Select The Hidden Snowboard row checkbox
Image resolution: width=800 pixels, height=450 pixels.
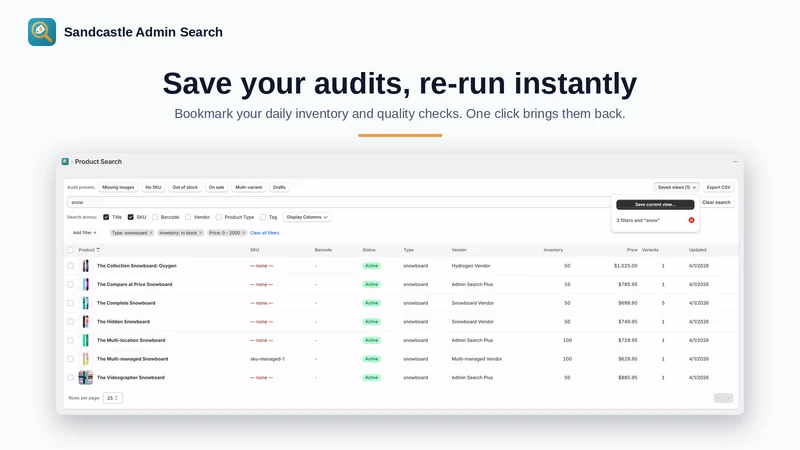point(70,321)
